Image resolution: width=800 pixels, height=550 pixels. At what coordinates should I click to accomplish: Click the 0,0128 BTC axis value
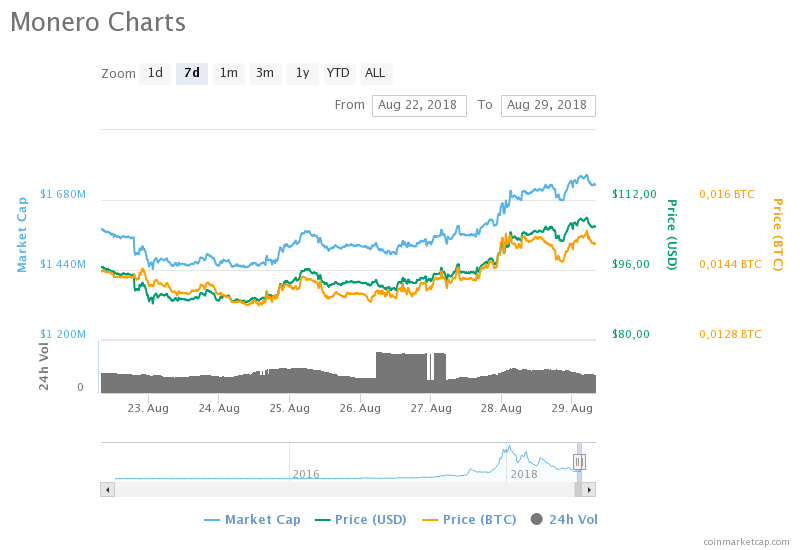coord(730,334)
